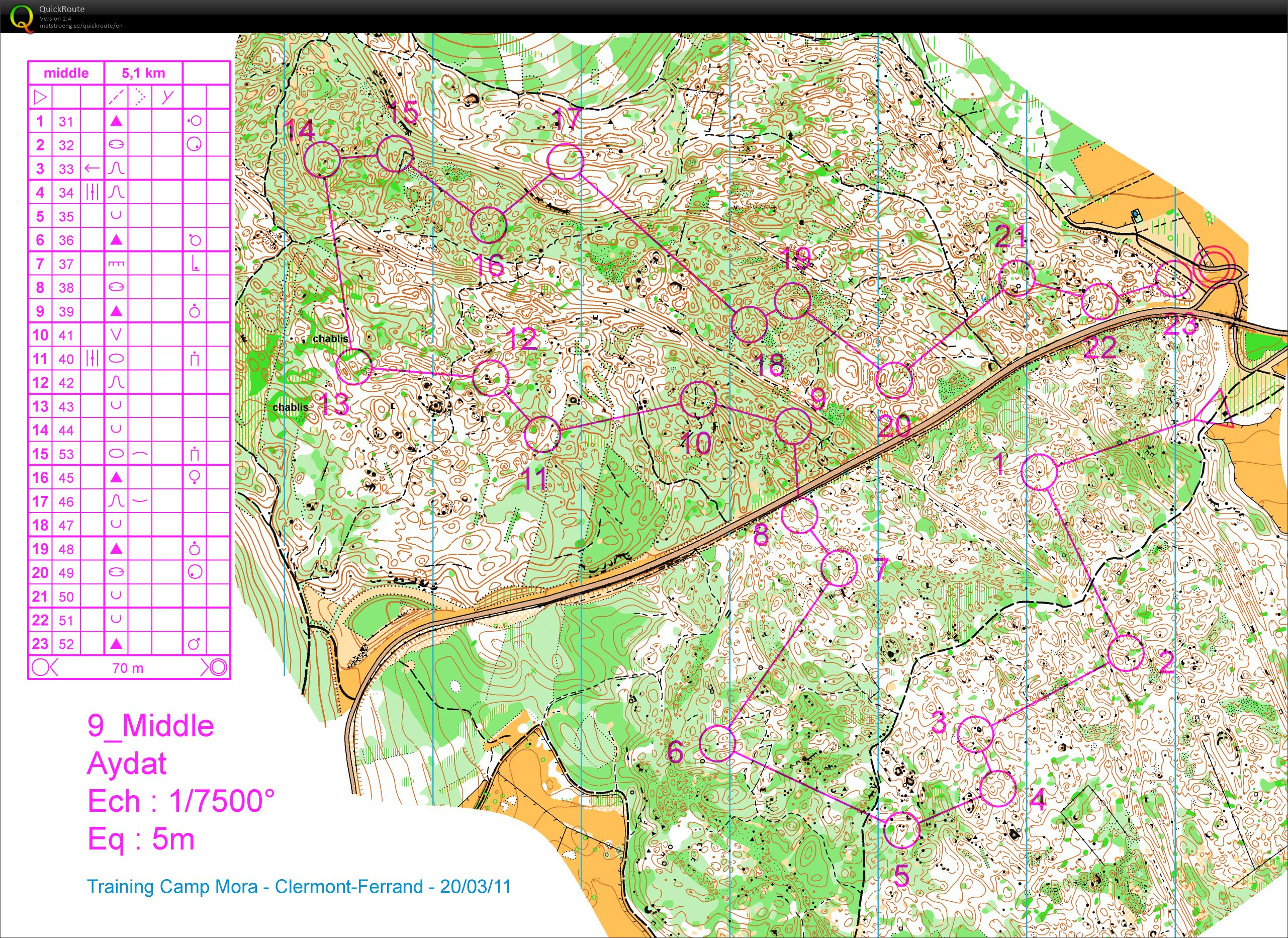
Task: Click the boulder triangle in row 23, code 52
Action: (x=116, y=644)
